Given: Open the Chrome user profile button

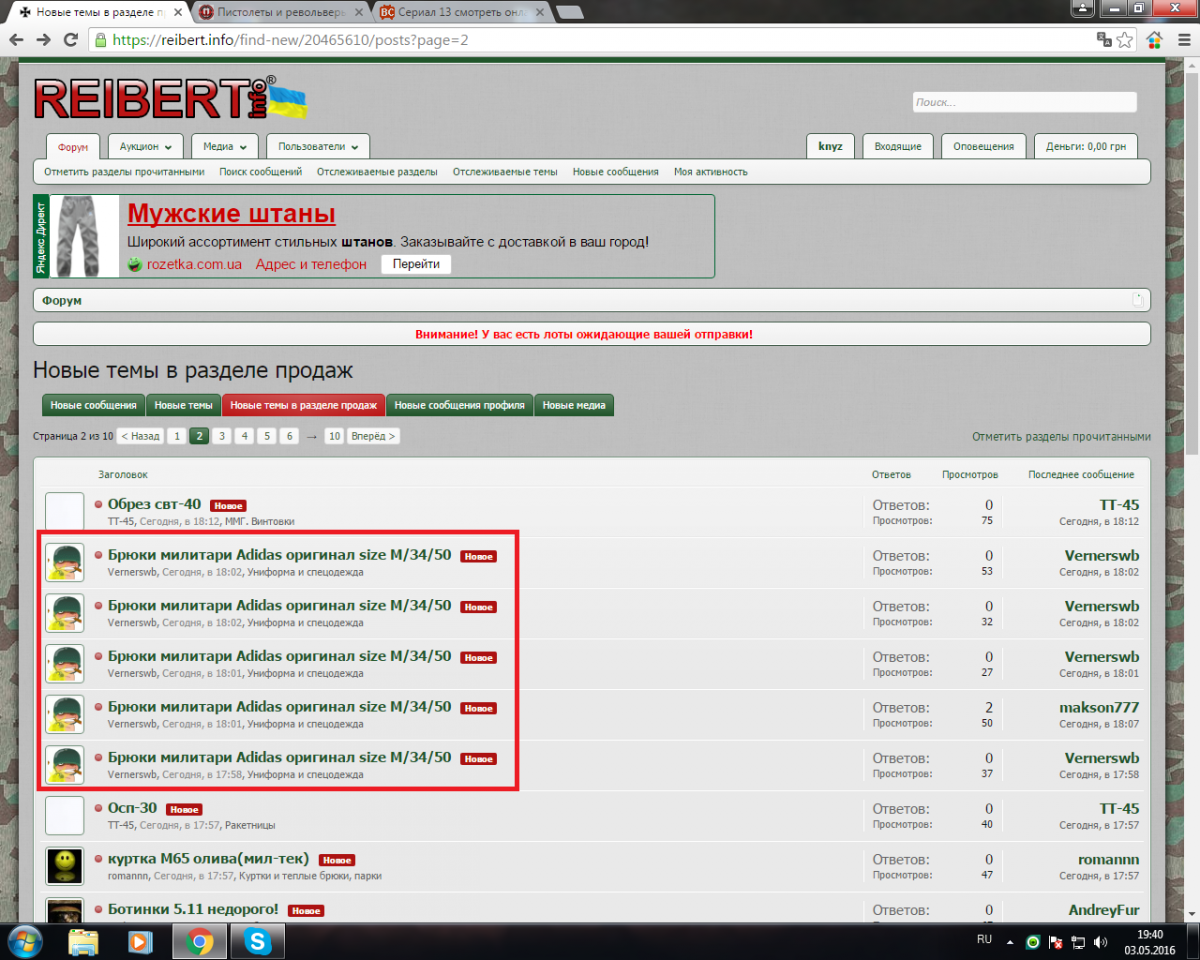Looking at the screenshot, I should [x=1082, y=8].
